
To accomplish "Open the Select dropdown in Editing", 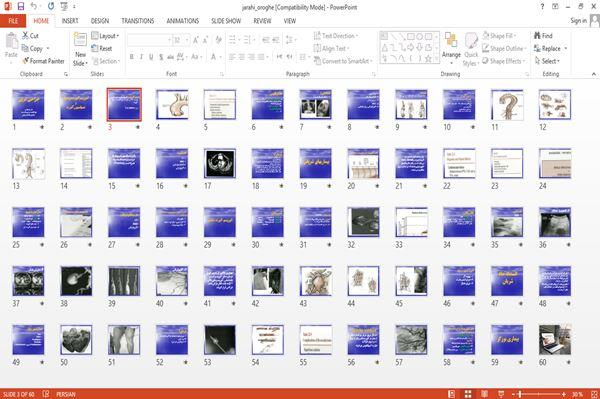I will pos(547,61).
